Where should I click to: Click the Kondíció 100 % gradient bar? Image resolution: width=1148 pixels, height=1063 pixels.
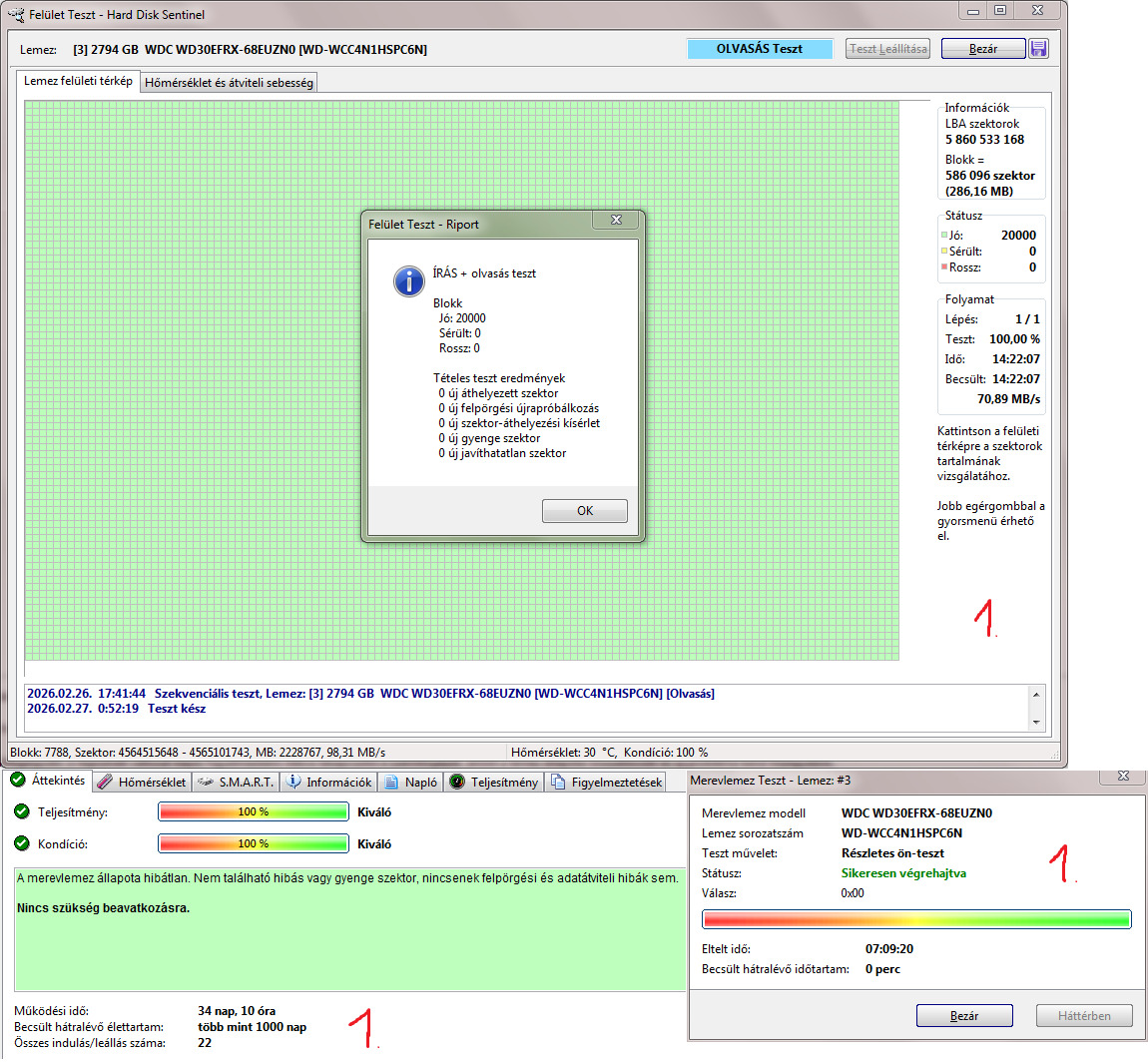pyautogui.click(x=254, y=844)
